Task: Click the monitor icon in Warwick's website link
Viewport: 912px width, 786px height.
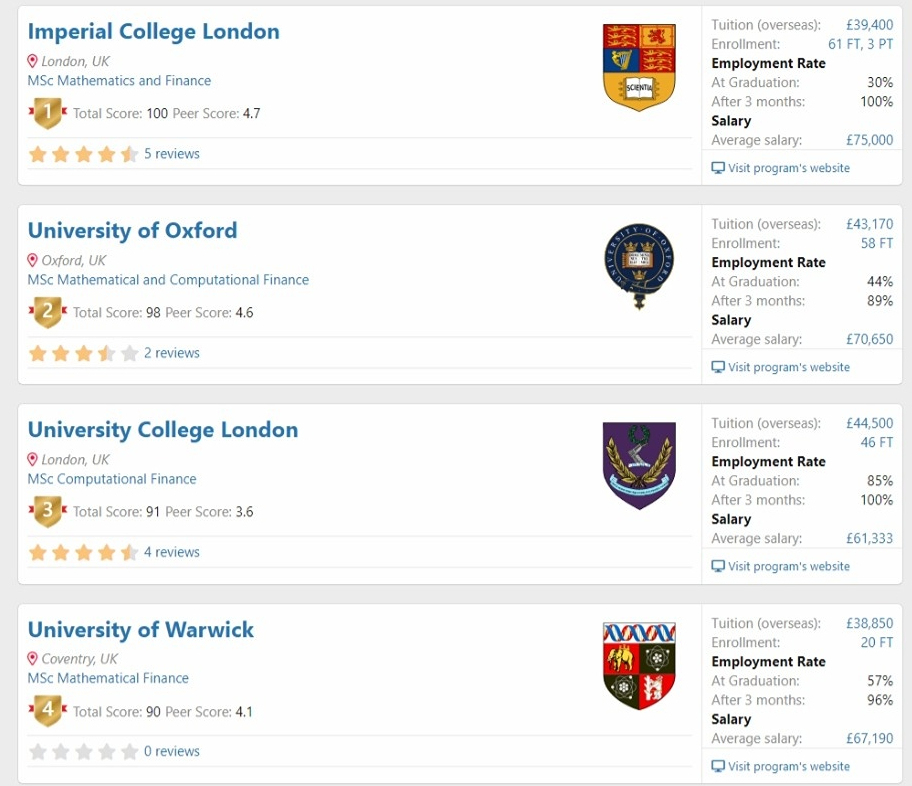Action: (x=718, y=766)
